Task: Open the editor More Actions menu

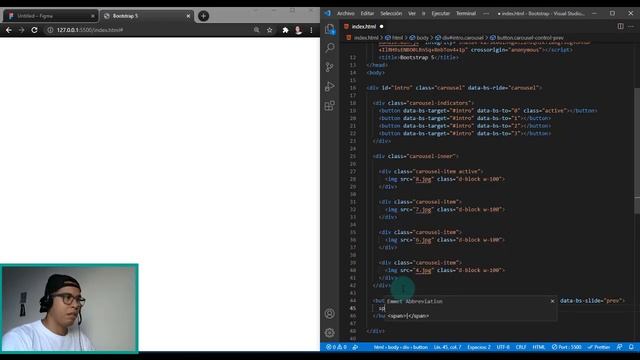Action: (x=631, y=27)
